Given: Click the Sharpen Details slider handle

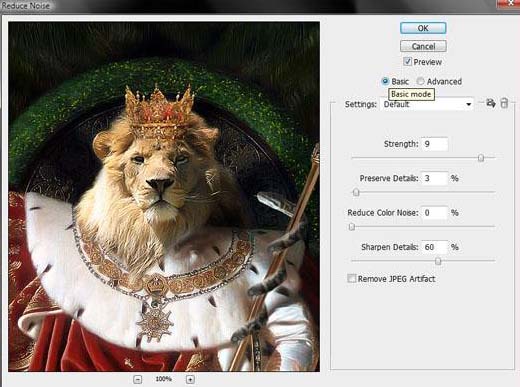Looking at the screenshot, I should (438, 261).
